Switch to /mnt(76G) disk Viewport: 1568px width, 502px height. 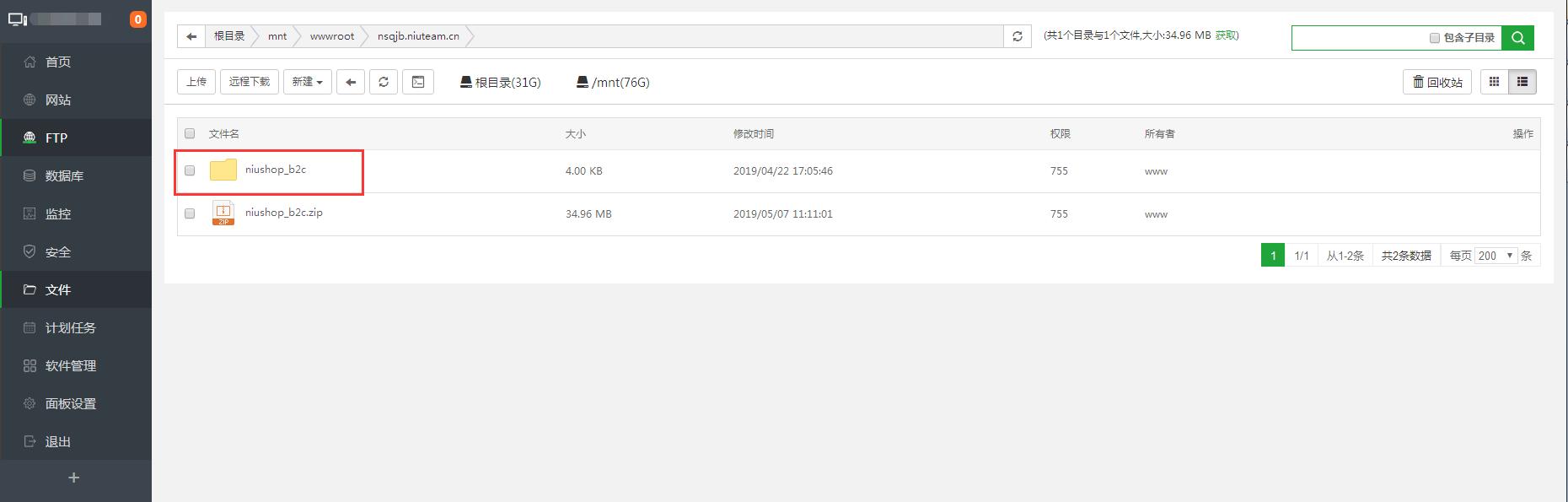point(613,82)
